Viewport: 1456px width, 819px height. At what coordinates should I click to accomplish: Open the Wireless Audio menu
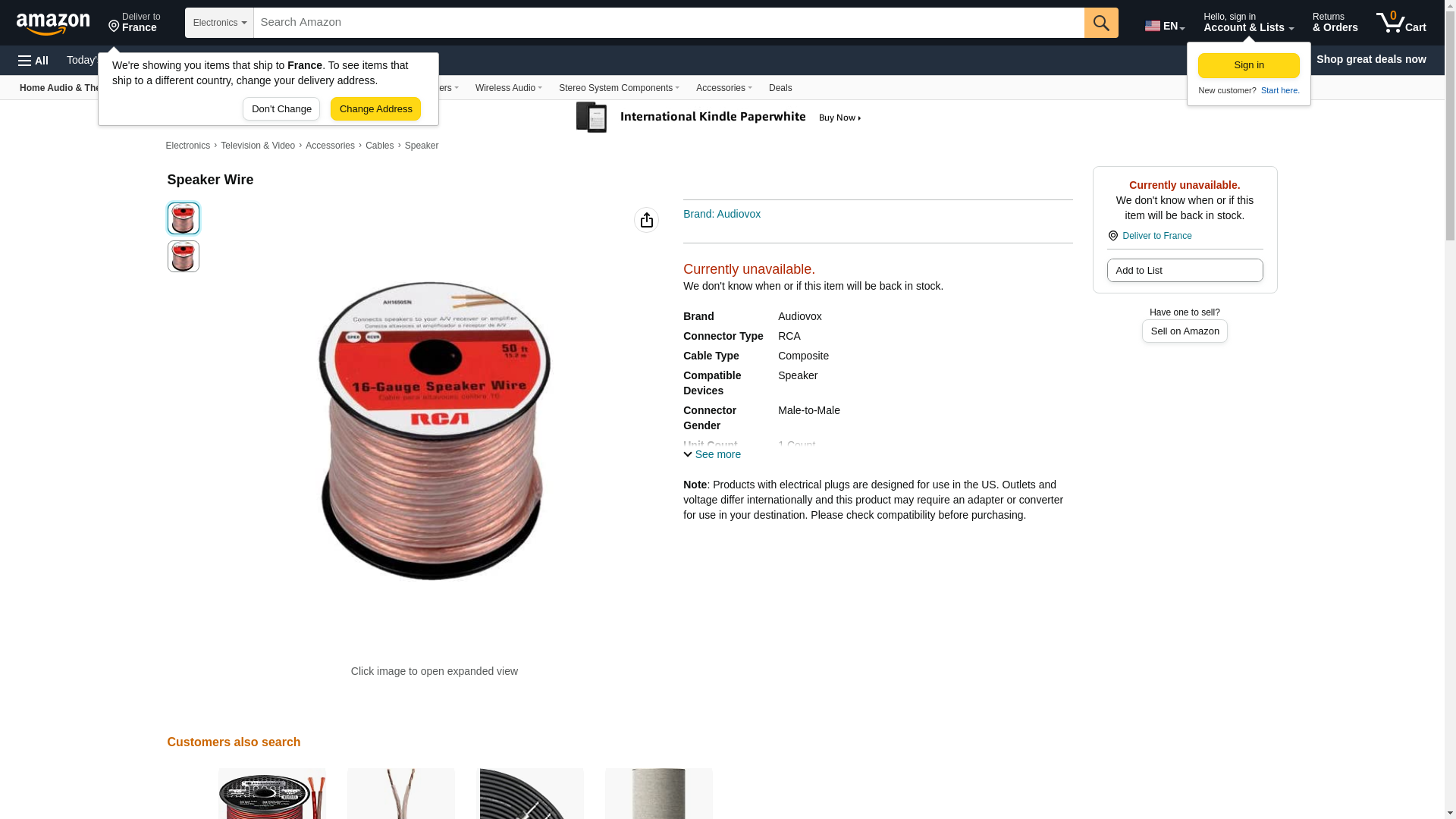508,88
